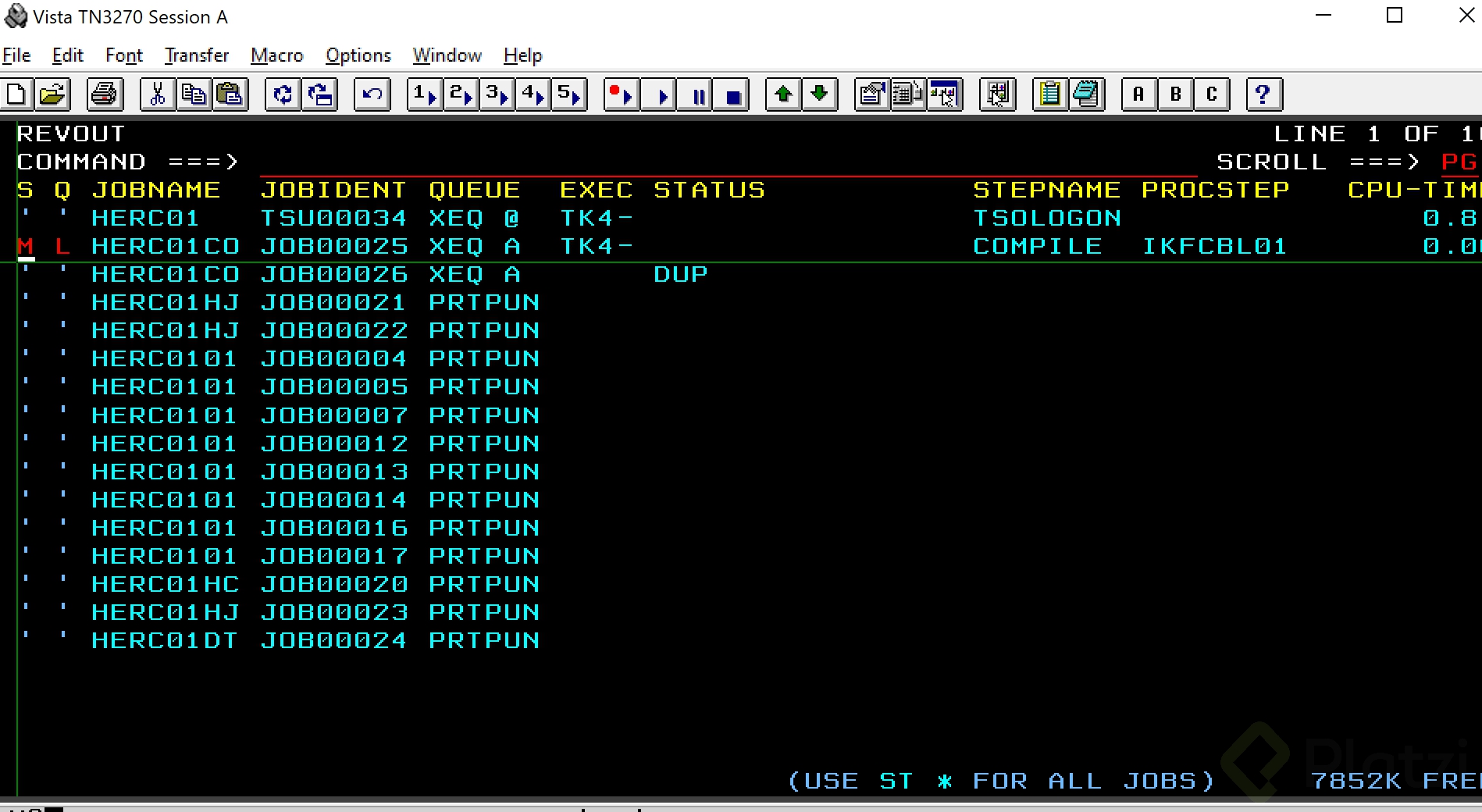
Task: Click the Play macro button
Action: [x=658, y=95]
